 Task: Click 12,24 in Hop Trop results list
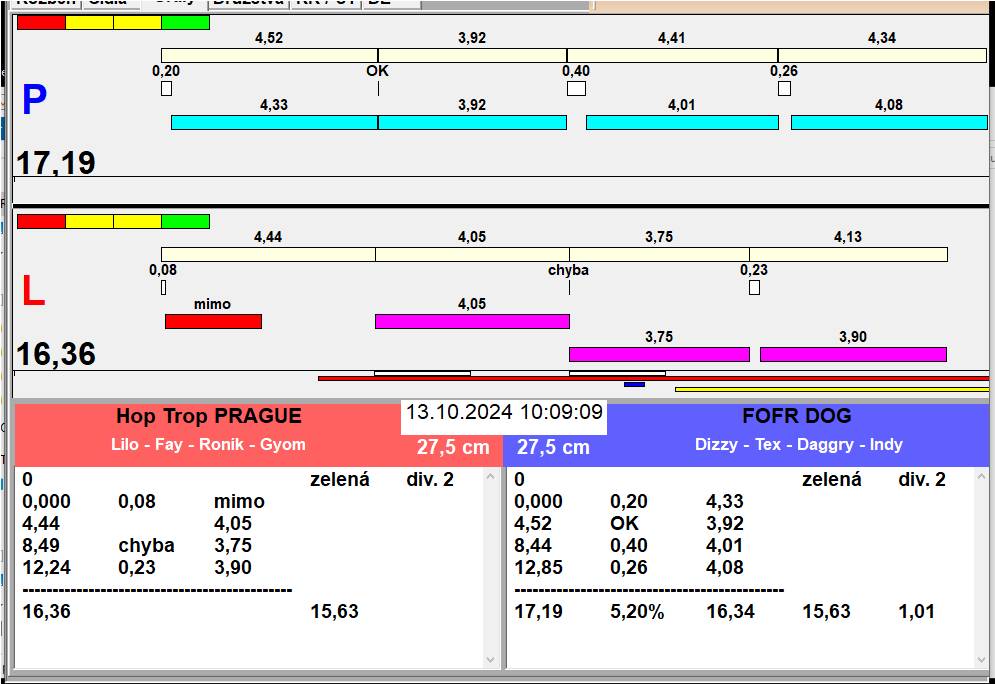[46, 567]
